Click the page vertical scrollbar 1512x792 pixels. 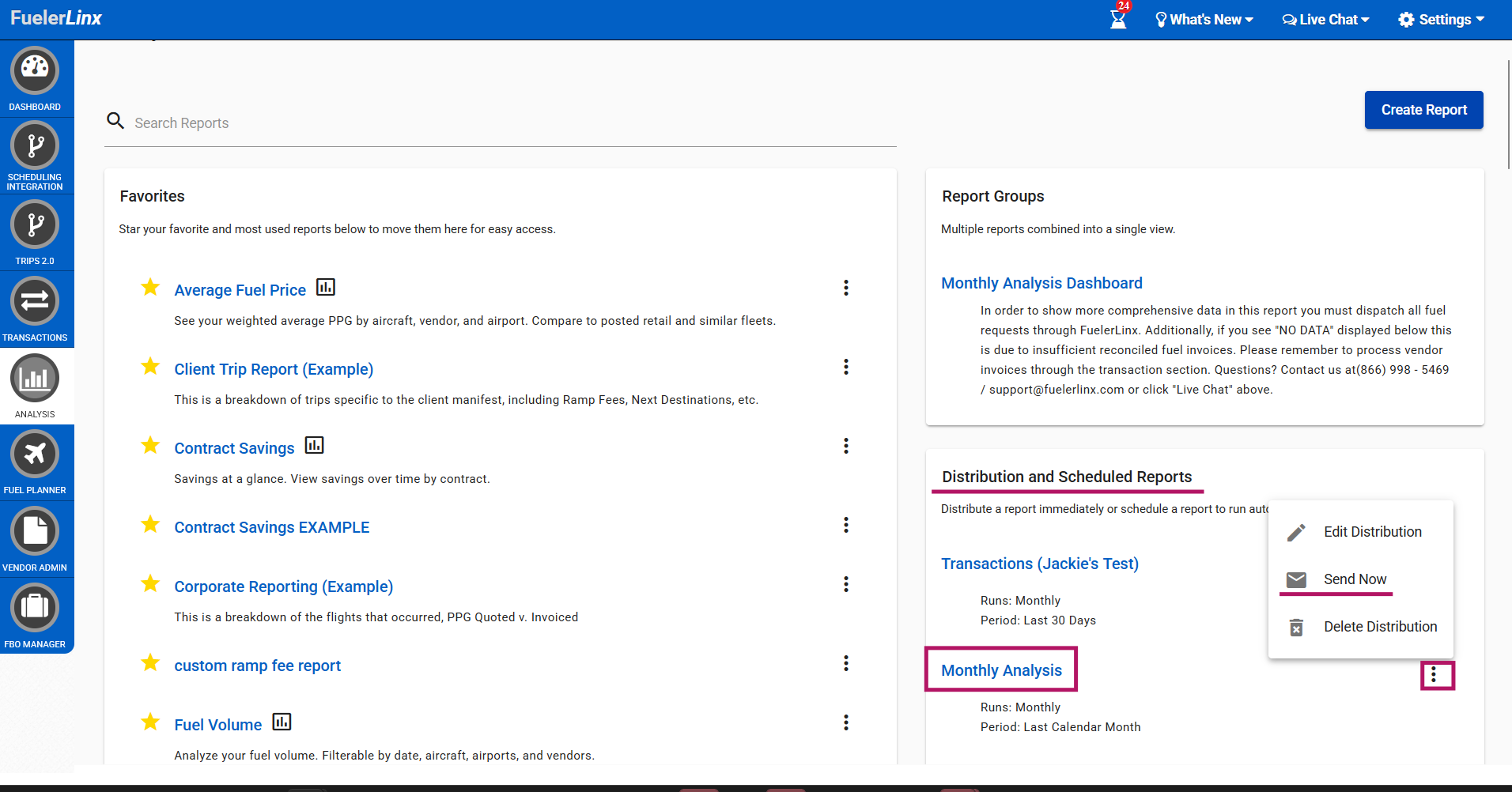[x=1508, y=115]
